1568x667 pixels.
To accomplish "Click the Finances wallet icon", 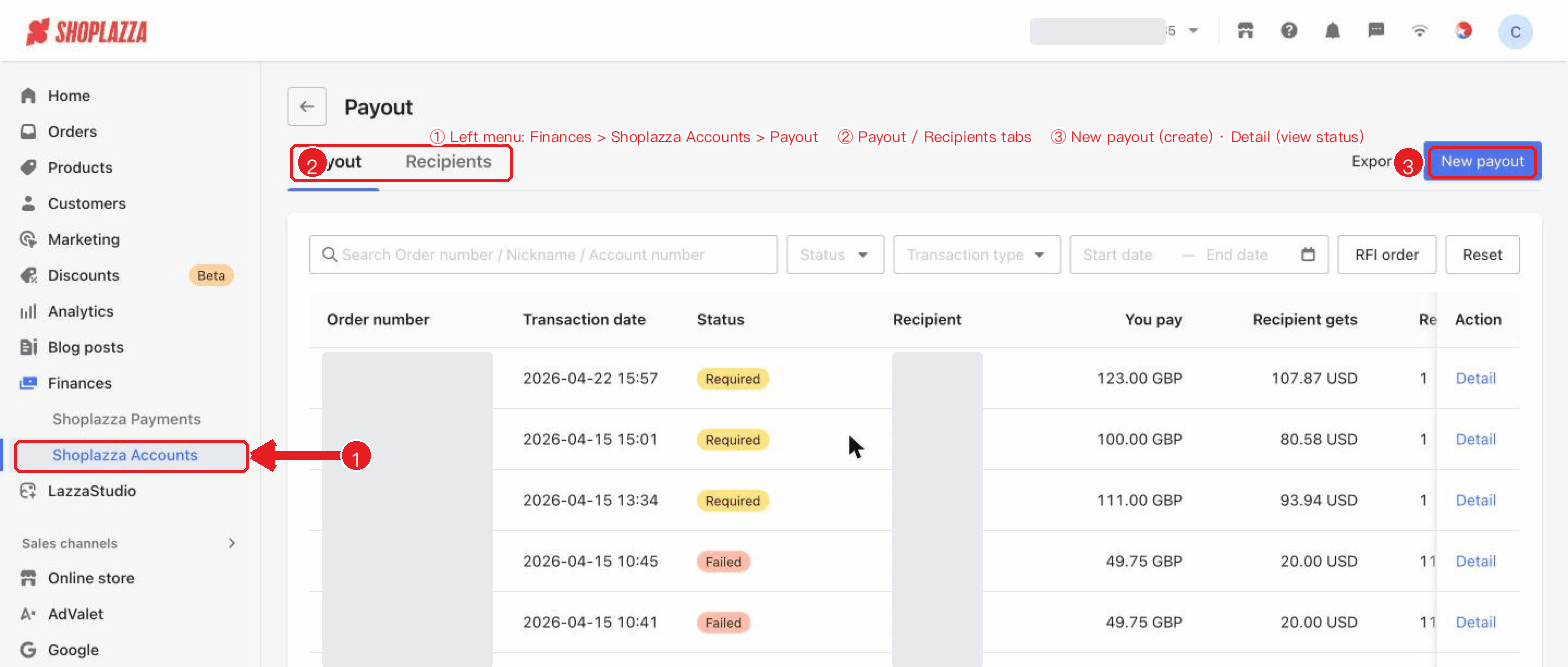I will [x=28, y=383].
